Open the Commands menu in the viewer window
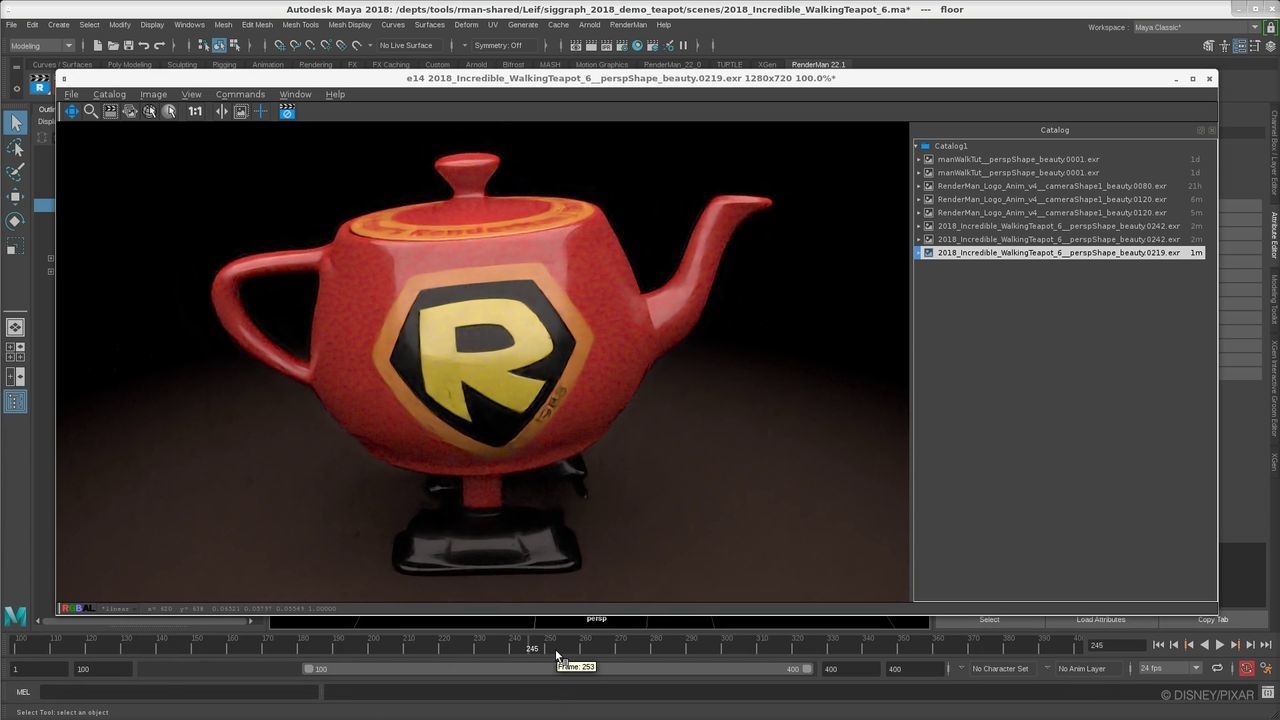The image size is (1280, 720). (x=240, y=94)
